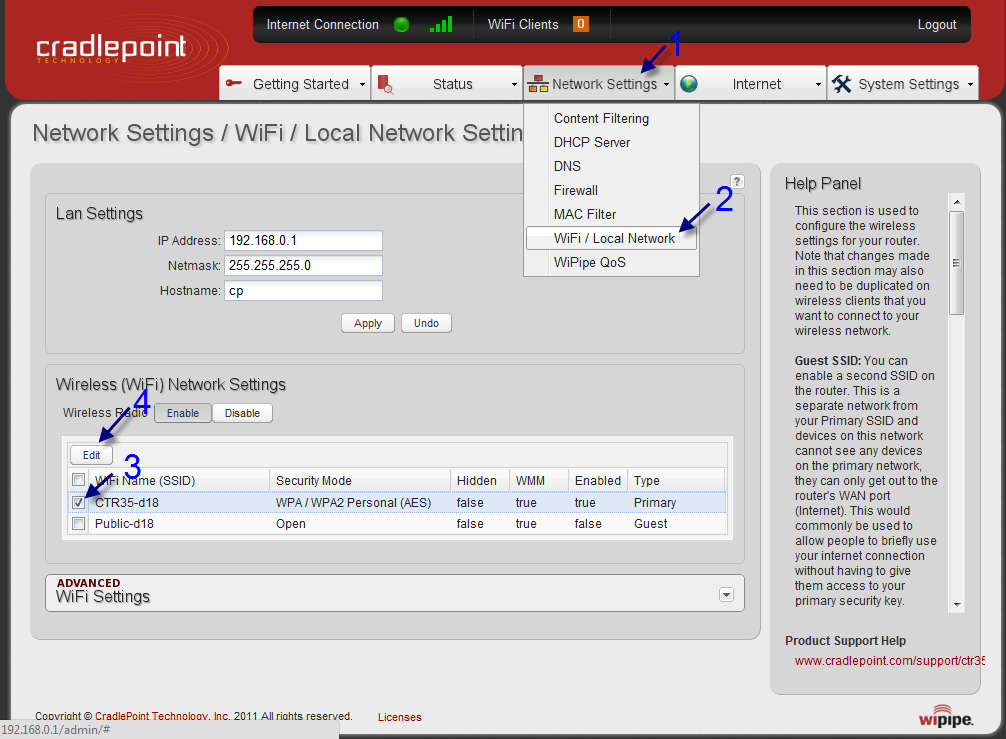The height and width of the screenshot is (739, 1006).
Task: Click the Guest type cell
Action: [x=651, y=524]
